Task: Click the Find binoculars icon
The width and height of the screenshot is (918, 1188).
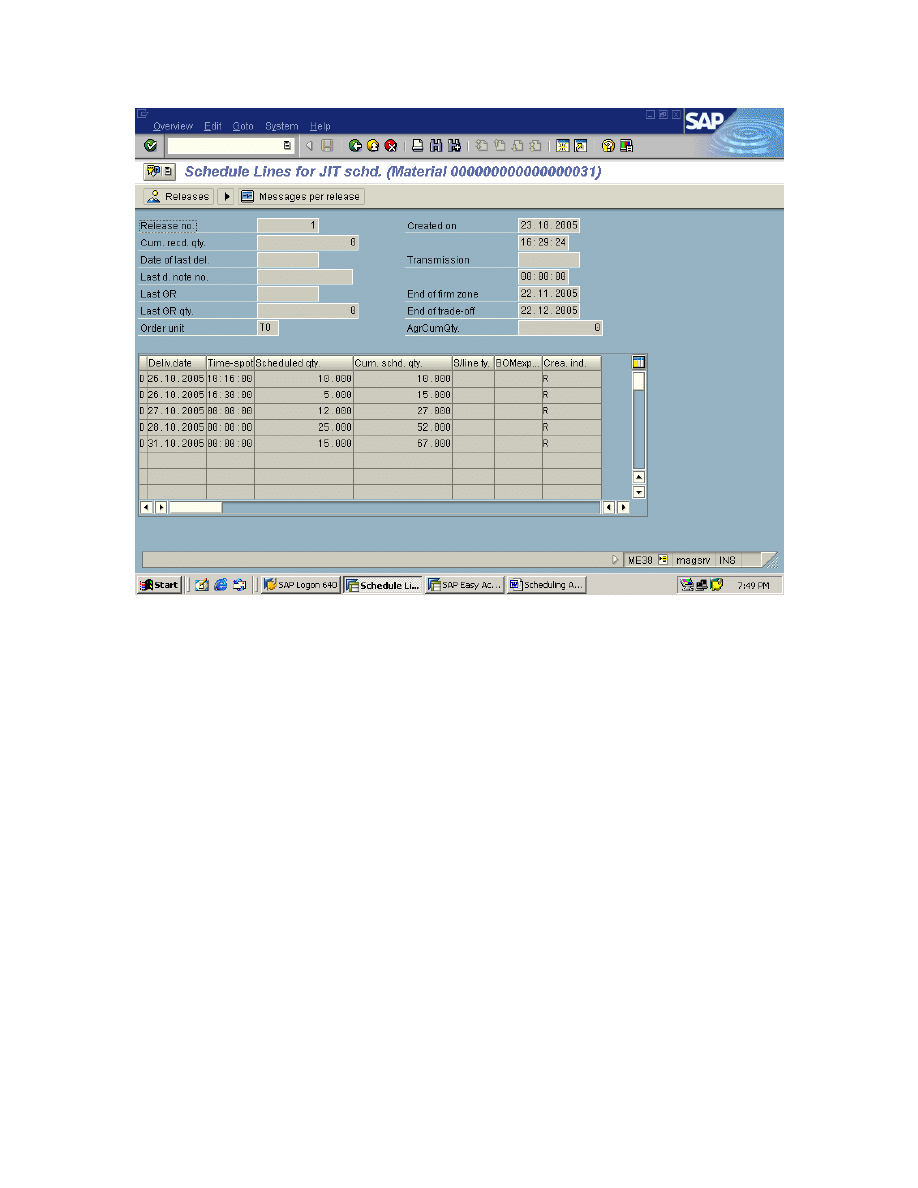Action: coord(436,146)
